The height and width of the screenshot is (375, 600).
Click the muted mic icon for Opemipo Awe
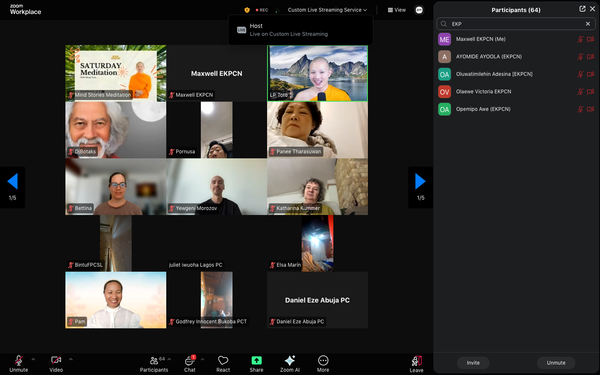point(580,109)
